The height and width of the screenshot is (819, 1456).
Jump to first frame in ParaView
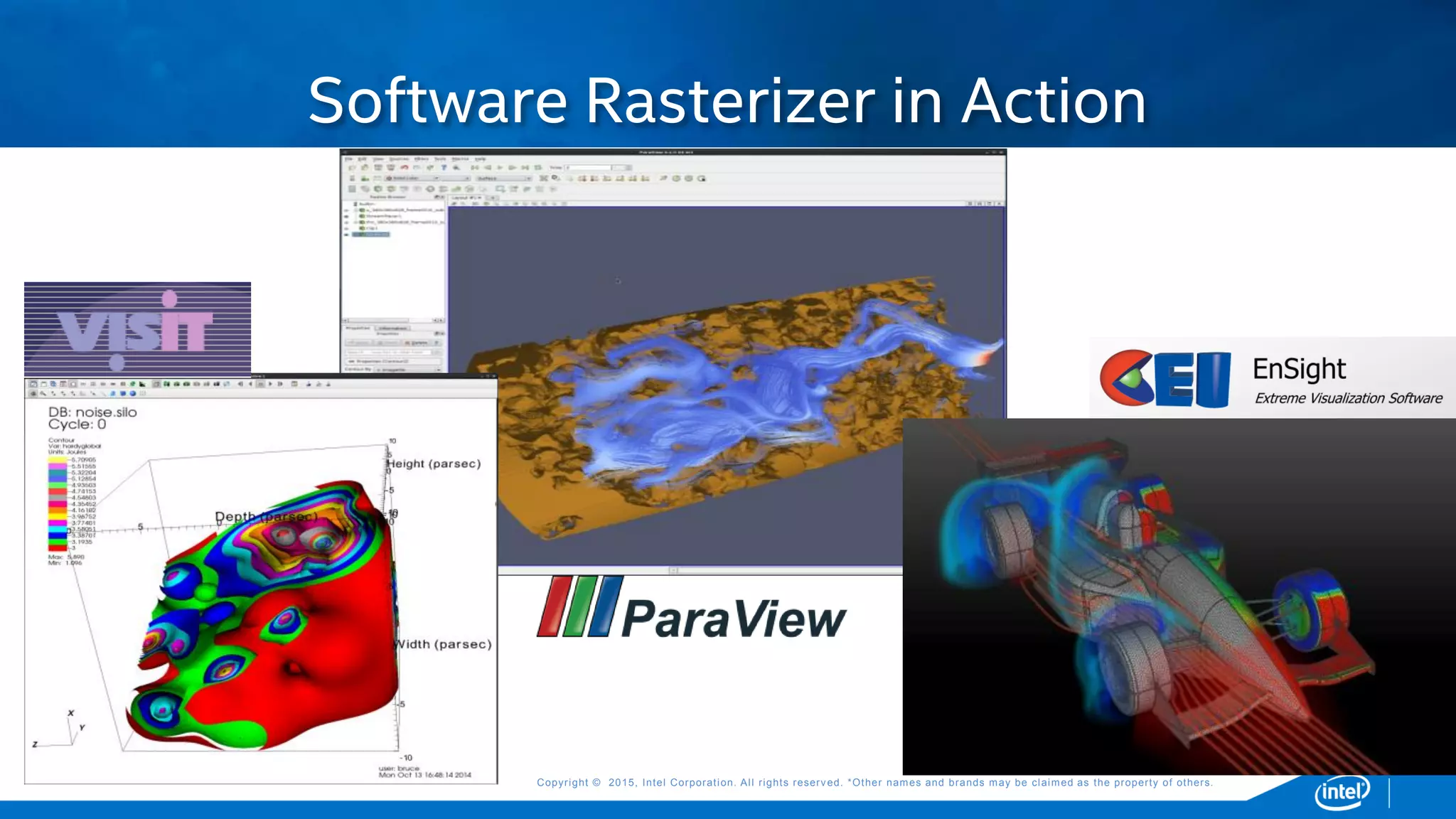[x=475, y=168]
